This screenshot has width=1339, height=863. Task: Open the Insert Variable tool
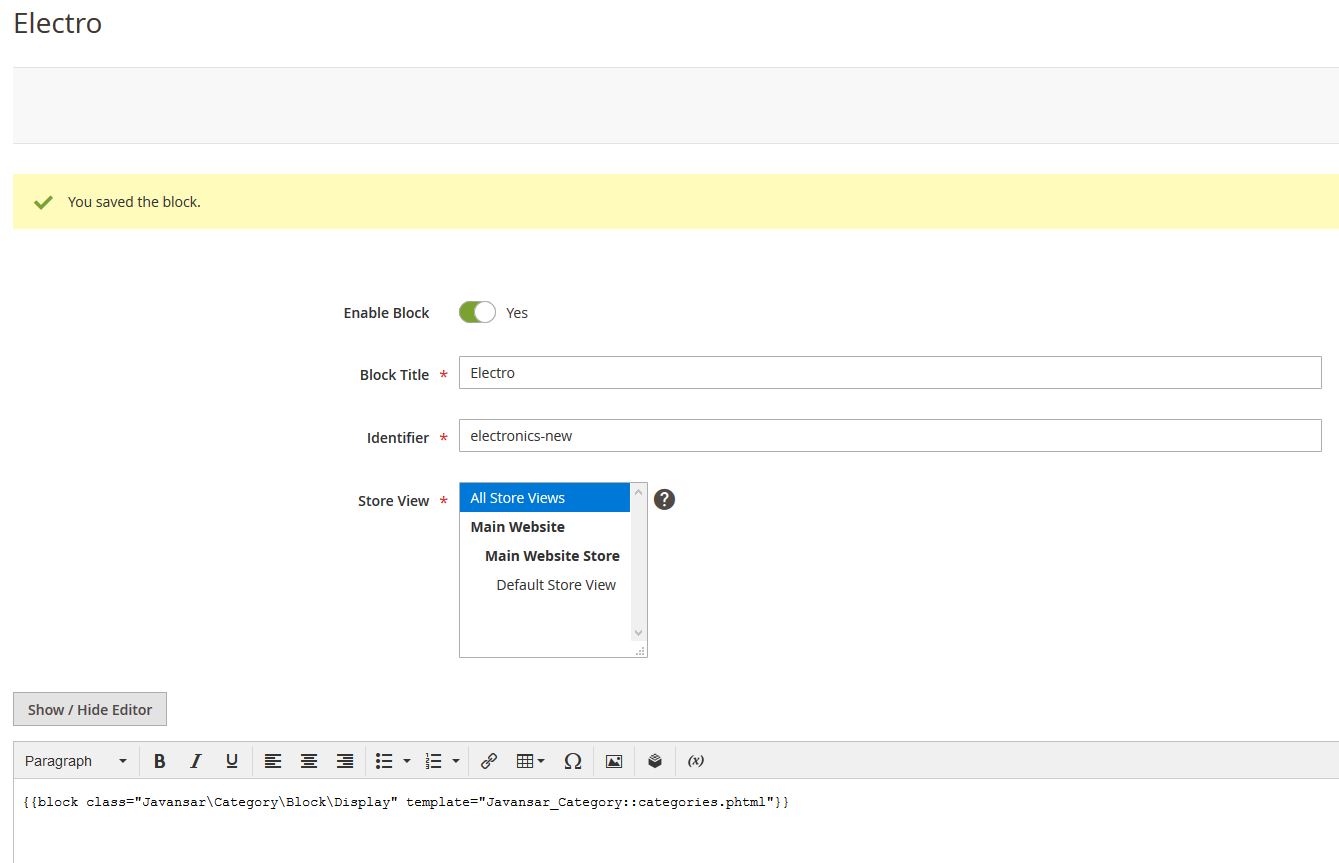tap(694, 761)
